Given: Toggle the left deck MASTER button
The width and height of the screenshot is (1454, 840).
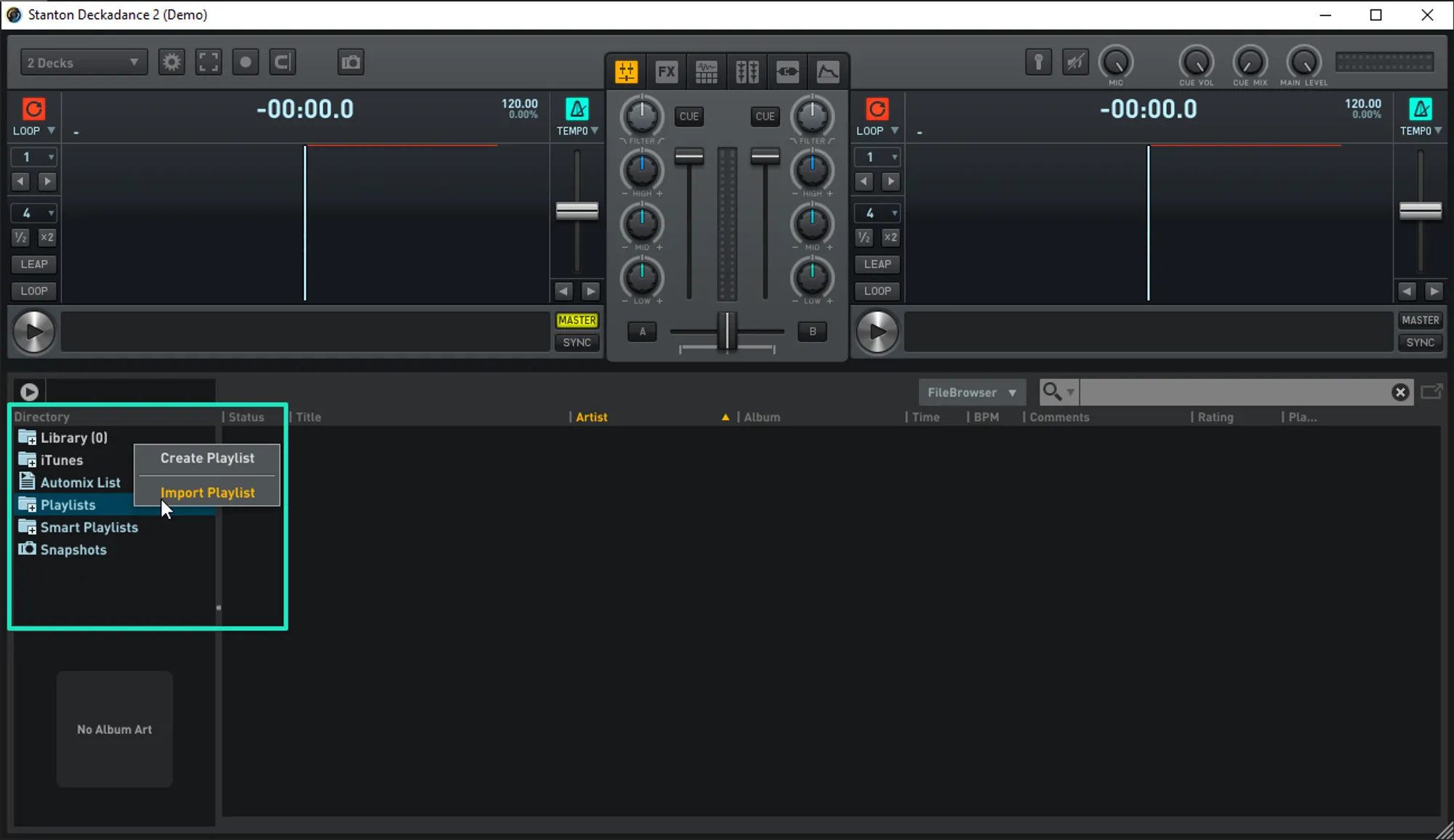Looking at the screenshot, I should [577, 320].
